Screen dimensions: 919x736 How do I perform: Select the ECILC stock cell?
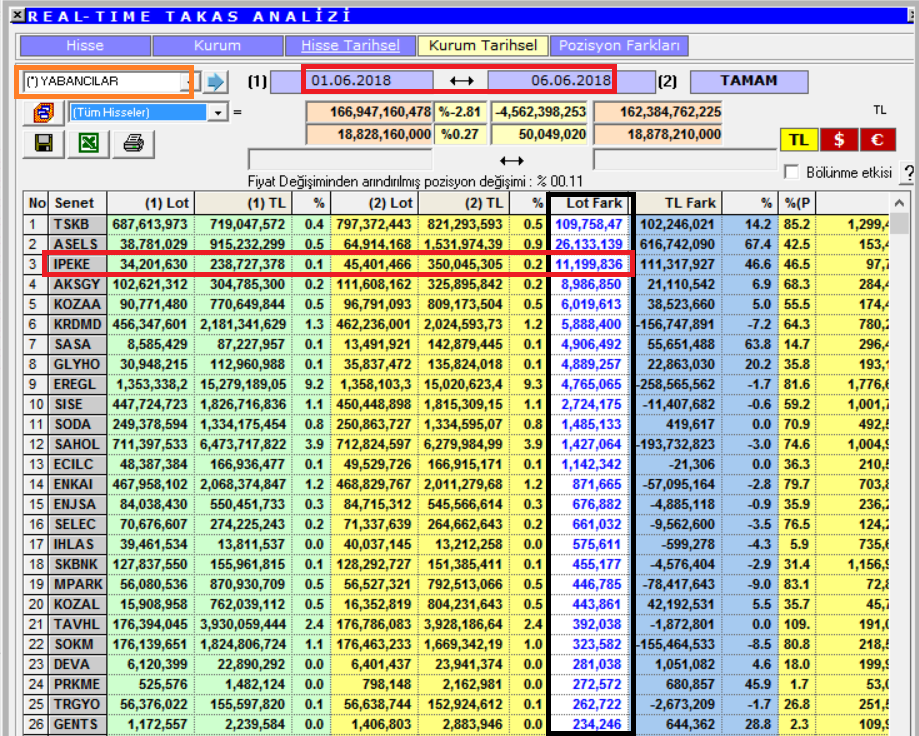pos(77,464)
